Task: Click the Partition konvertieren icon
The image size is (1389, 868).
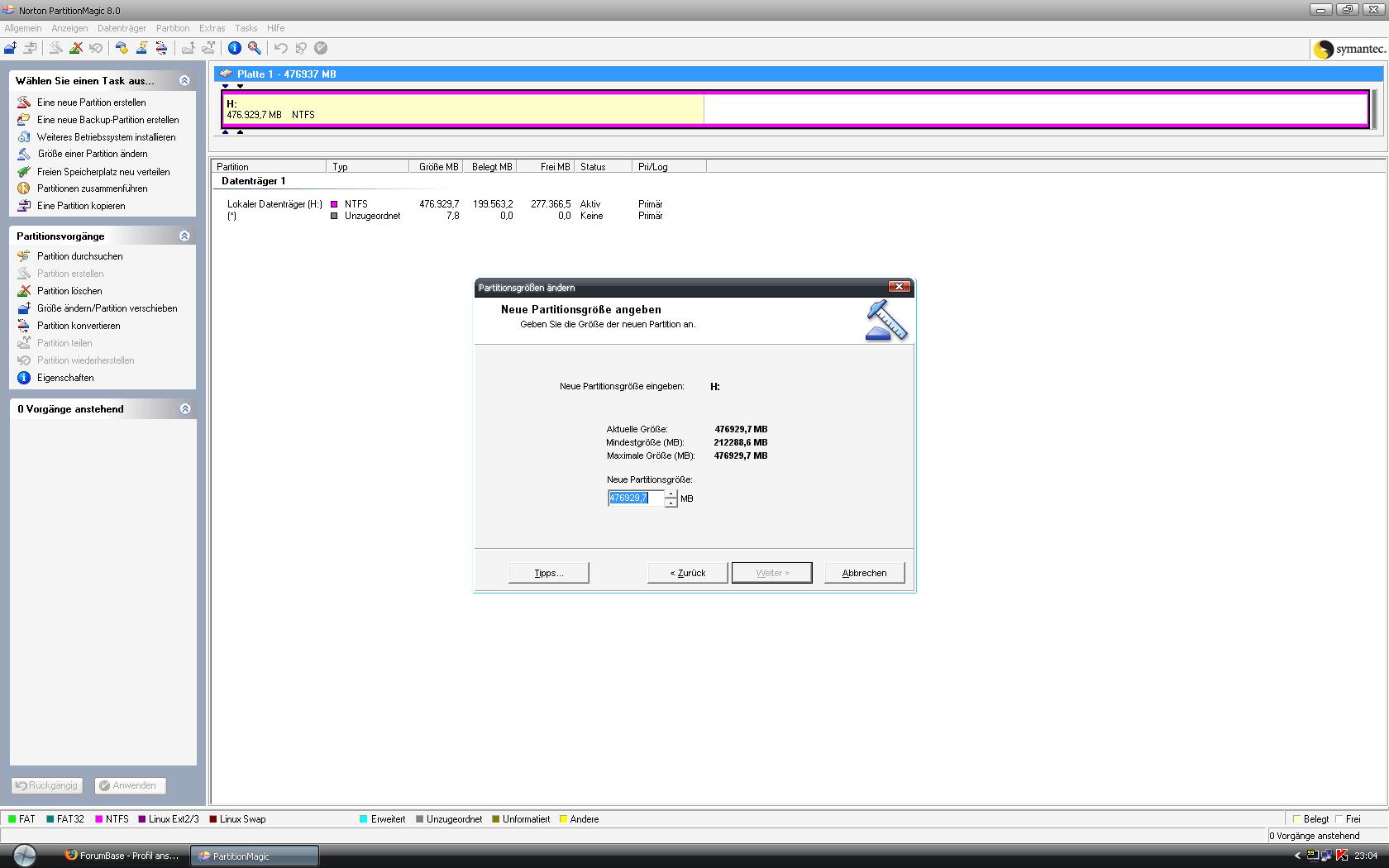Action: 23,326
